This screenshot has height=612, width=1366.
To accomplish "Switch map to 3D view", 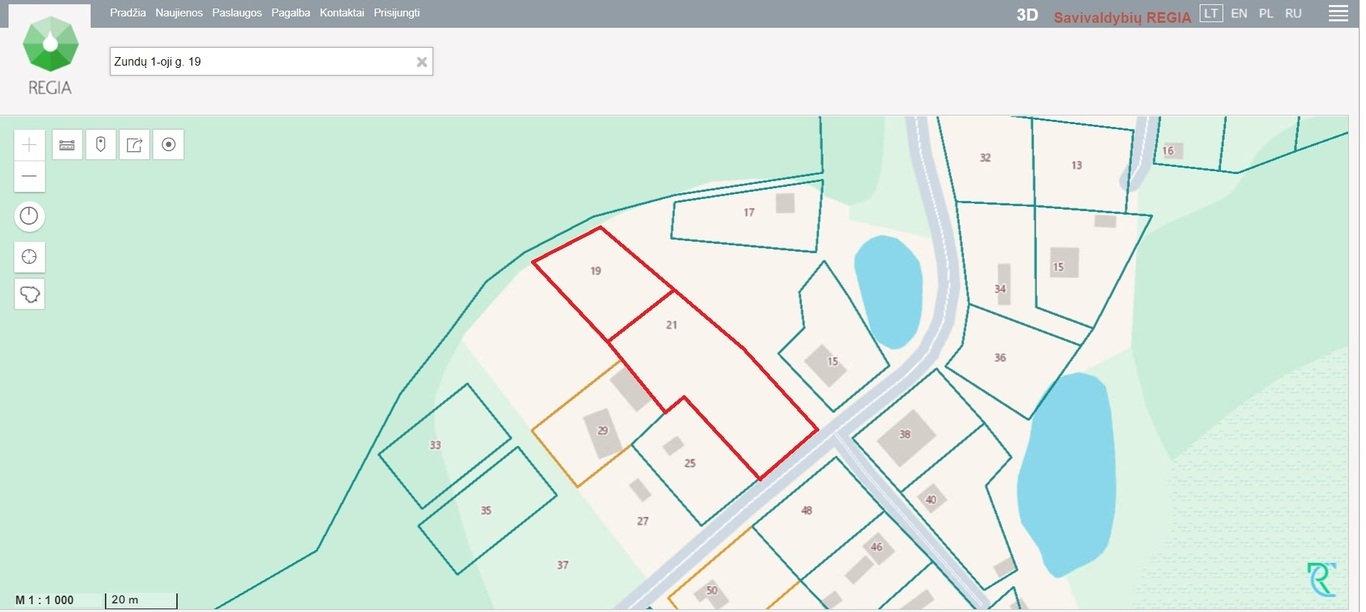I will (x=1027, y=15).
